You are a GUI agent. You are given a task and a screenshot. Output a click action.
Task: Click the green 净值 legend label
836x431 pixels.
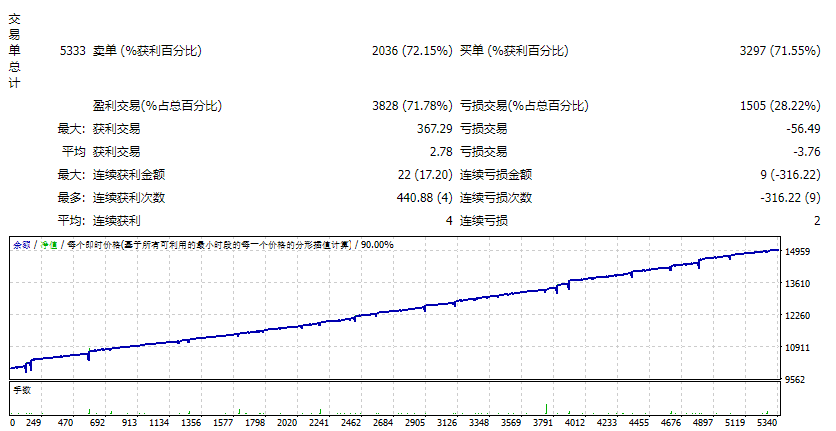coord(49,245)
